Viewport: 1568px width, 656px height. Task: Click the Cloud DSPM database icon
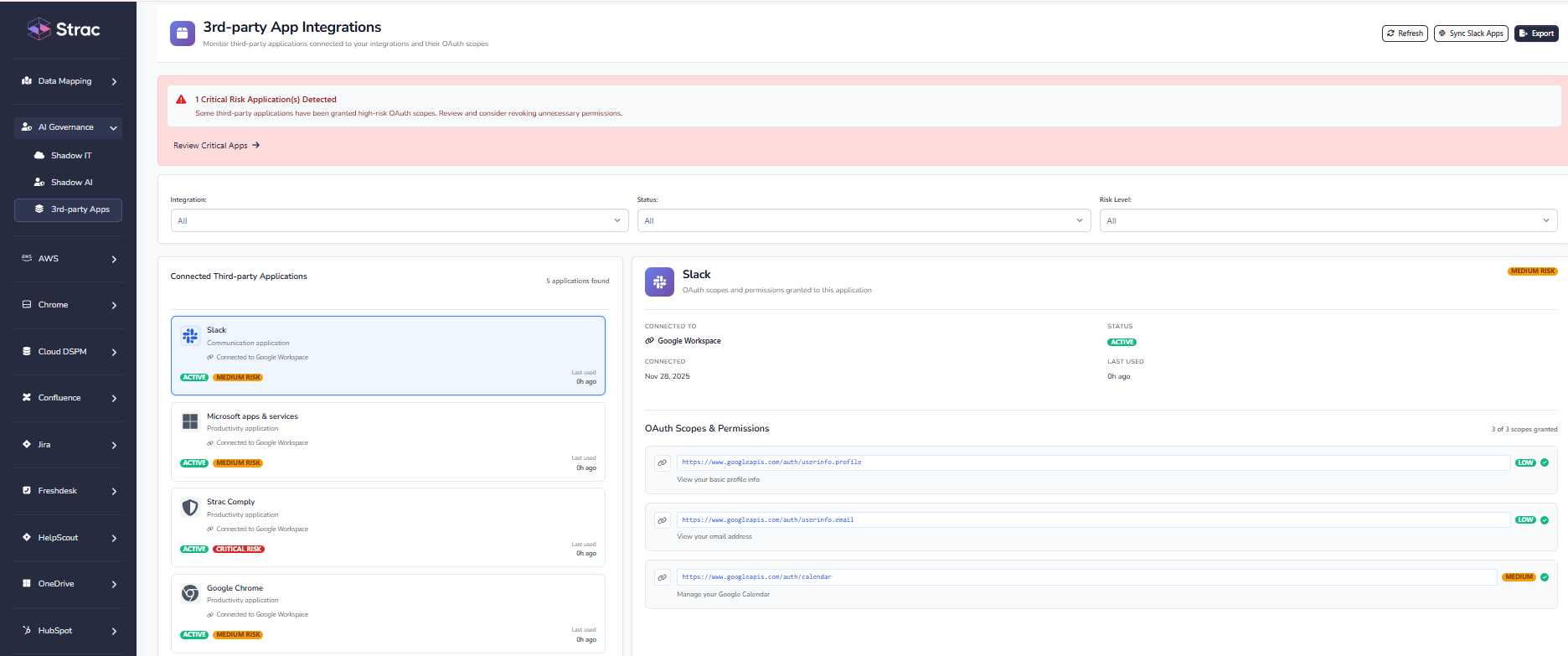(x=27, y=351)
